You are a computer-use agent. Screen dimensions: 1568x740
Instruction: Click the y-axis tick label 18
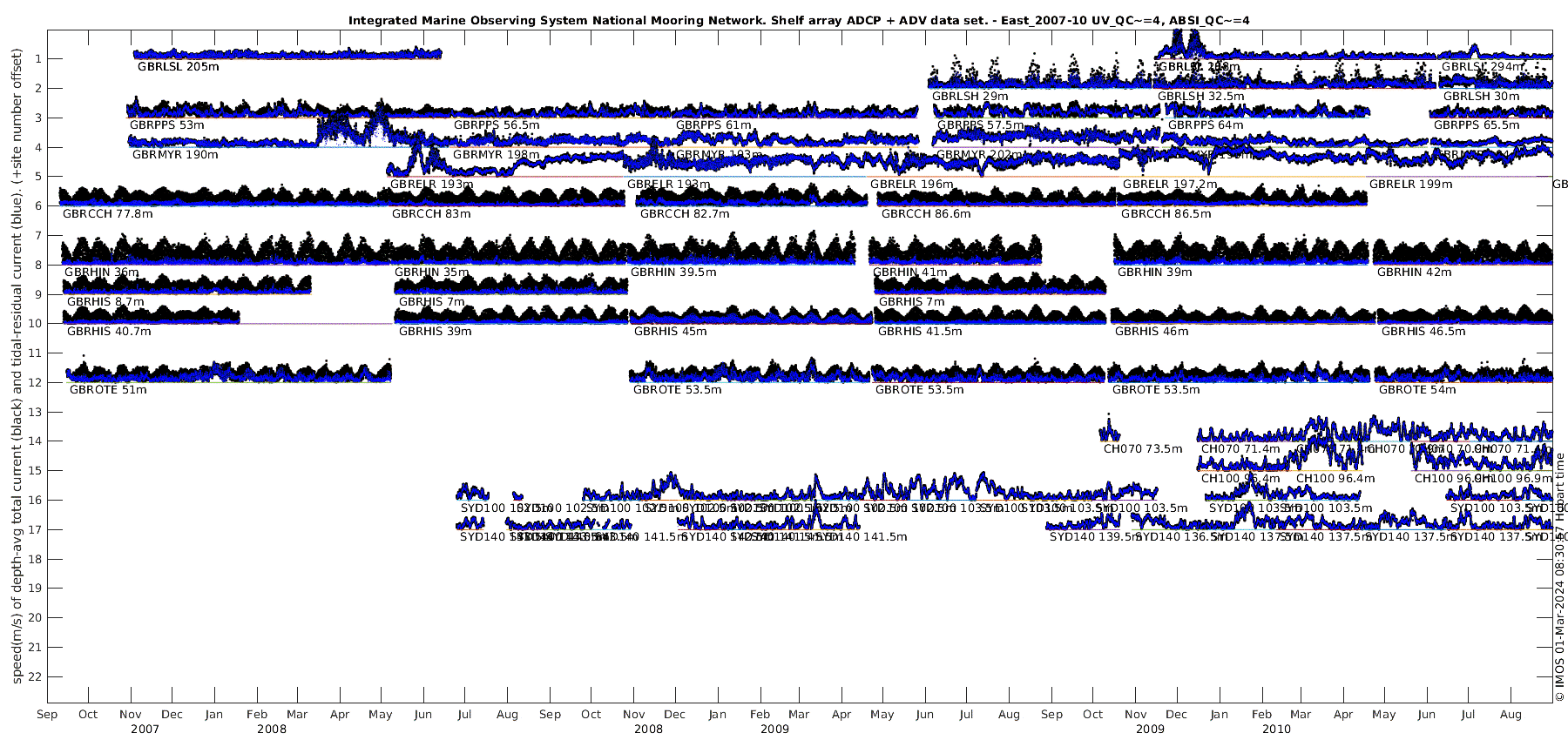coord(37,559)
